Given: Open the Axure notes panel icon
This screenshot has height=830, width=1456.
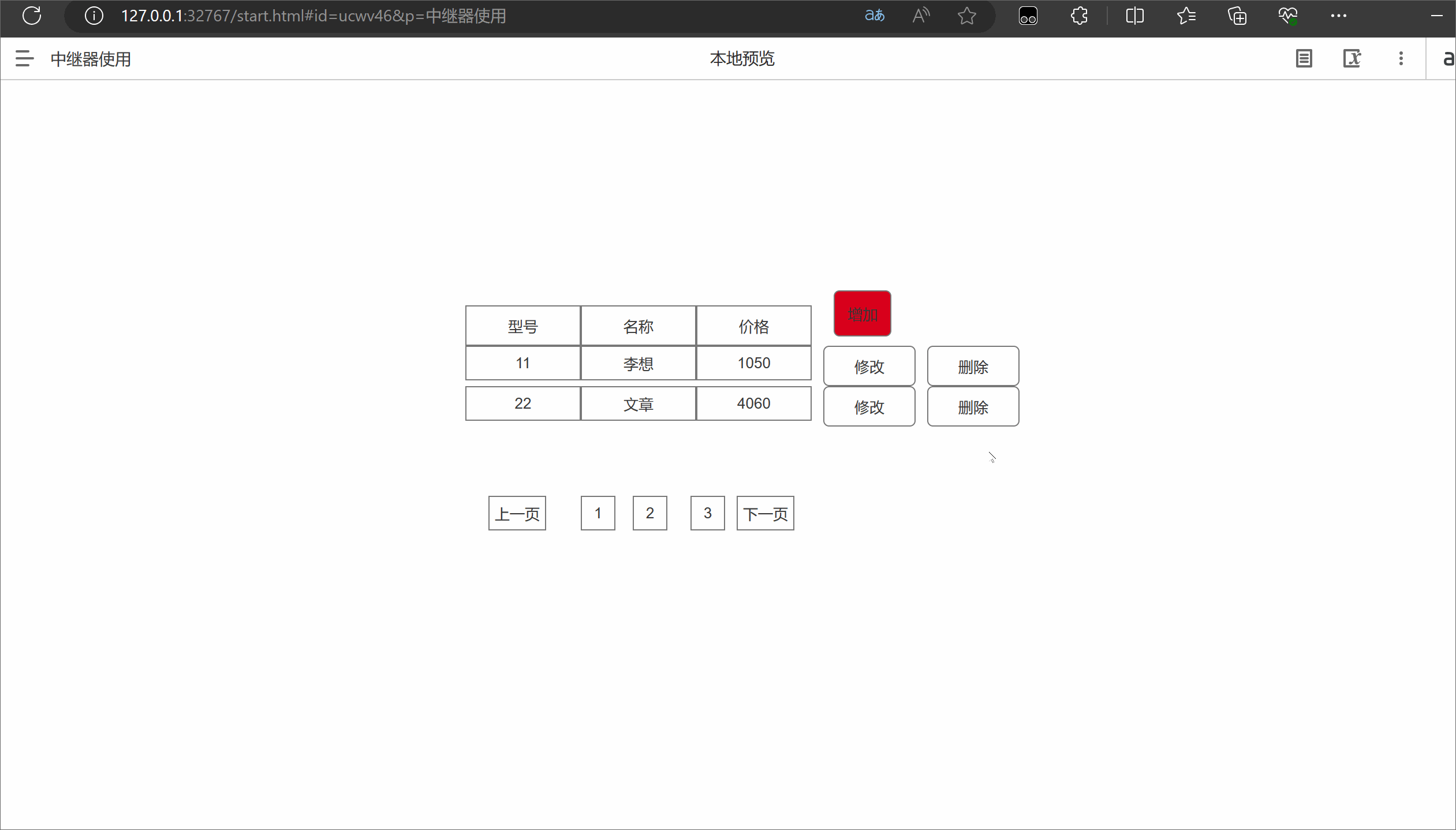Looking at the screenshot, I should (1304, 58).
